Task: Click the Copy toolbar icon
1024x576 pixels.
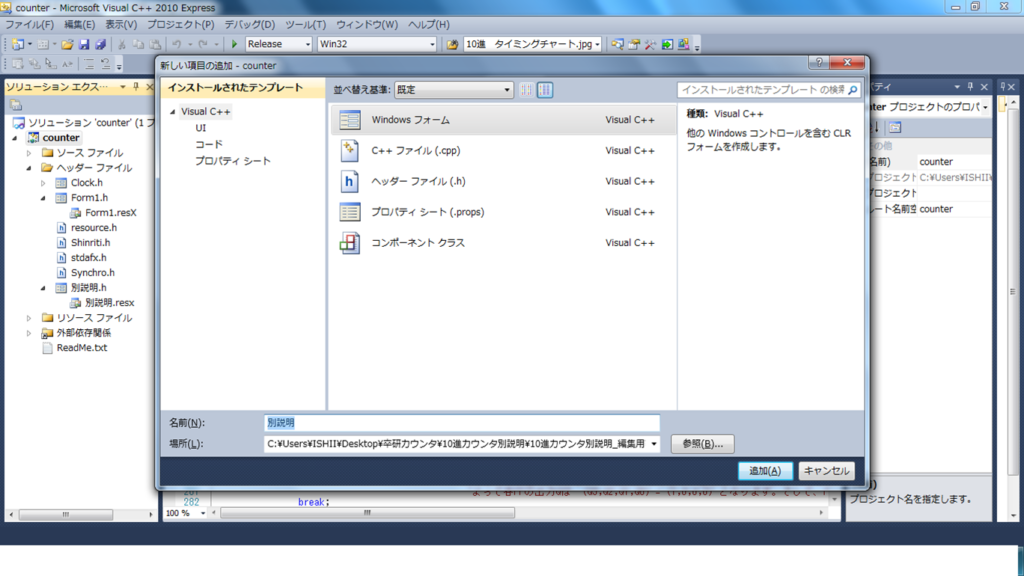Action: coord(138,44)
